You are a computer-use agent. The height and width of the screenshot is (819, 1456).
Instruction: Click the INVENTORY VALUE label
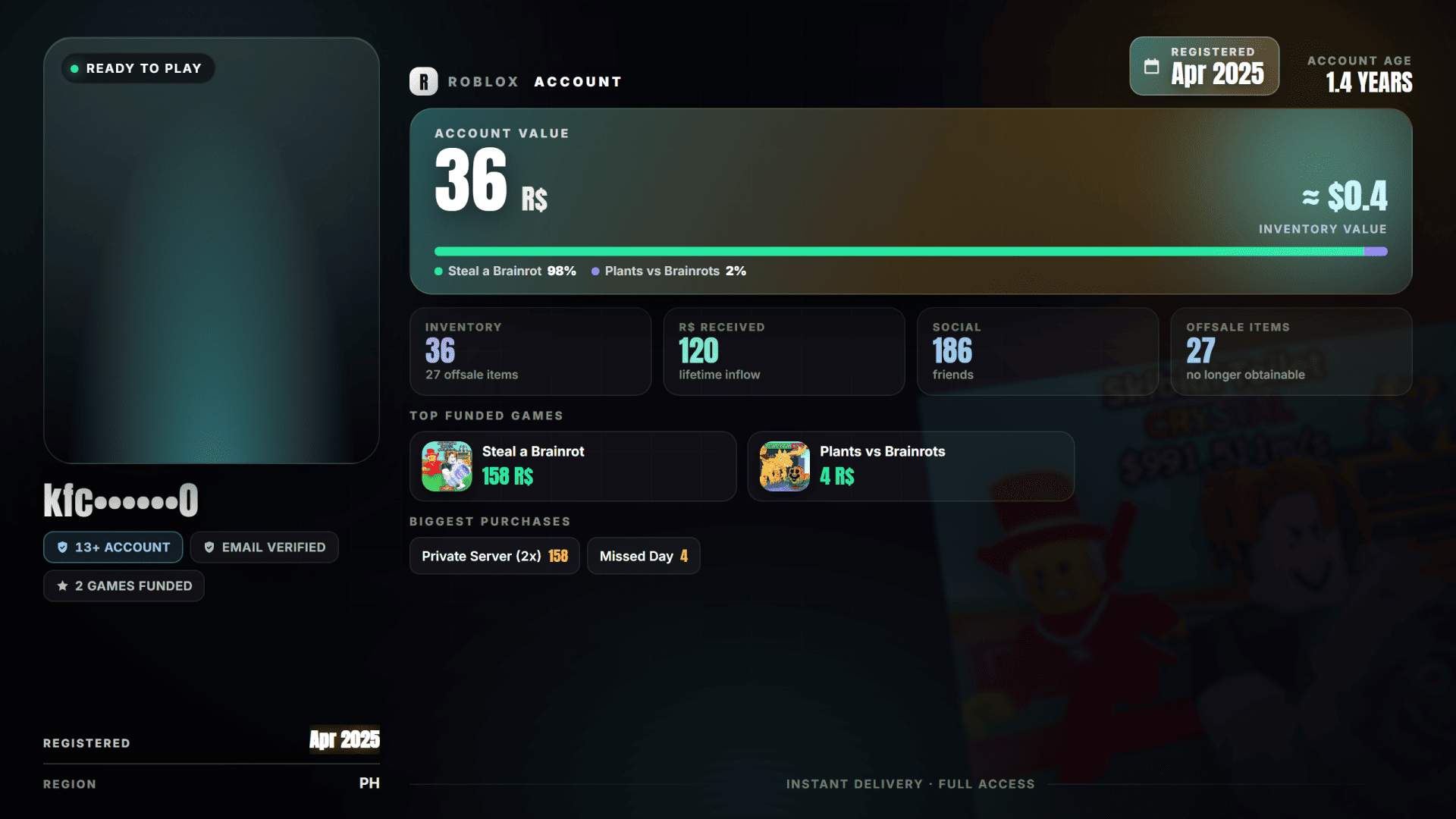(x=1323, y=229)
